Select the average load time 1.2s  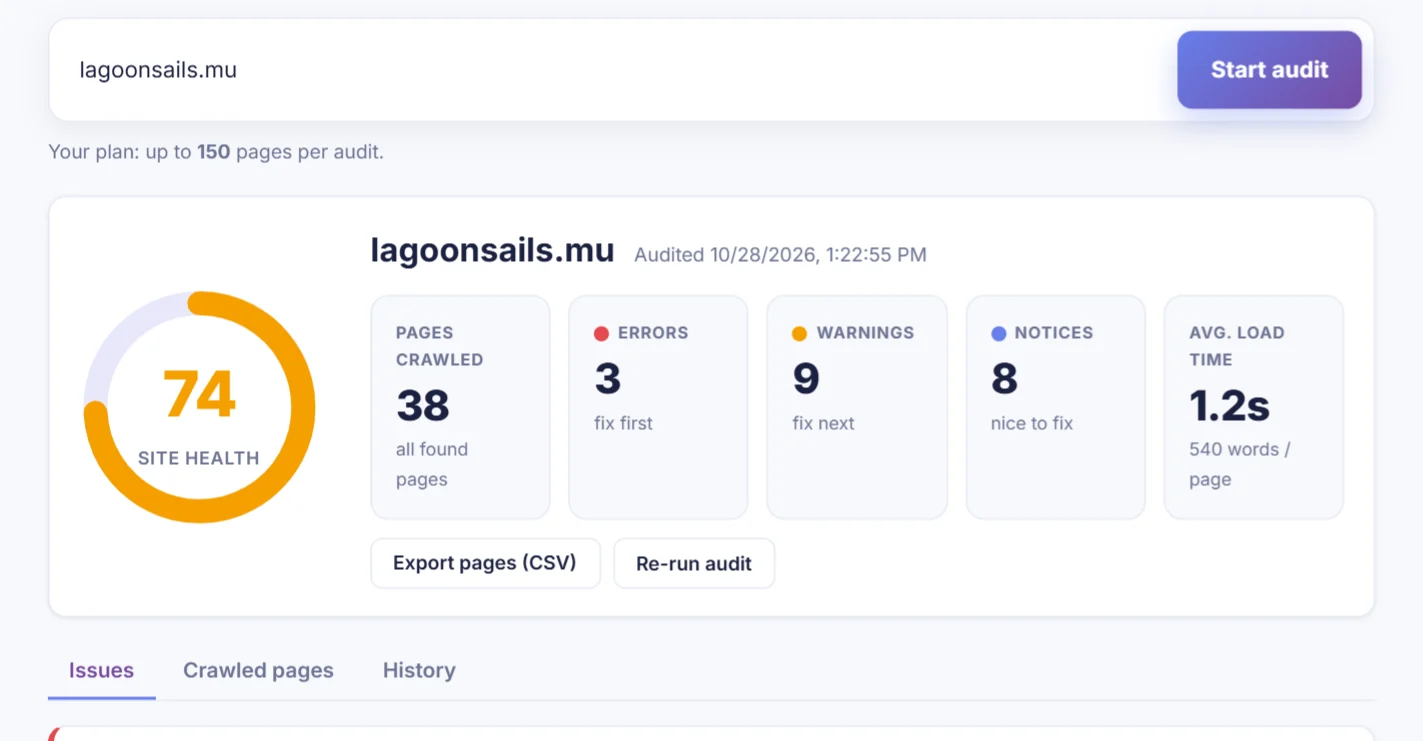[x=1229, y=405]
